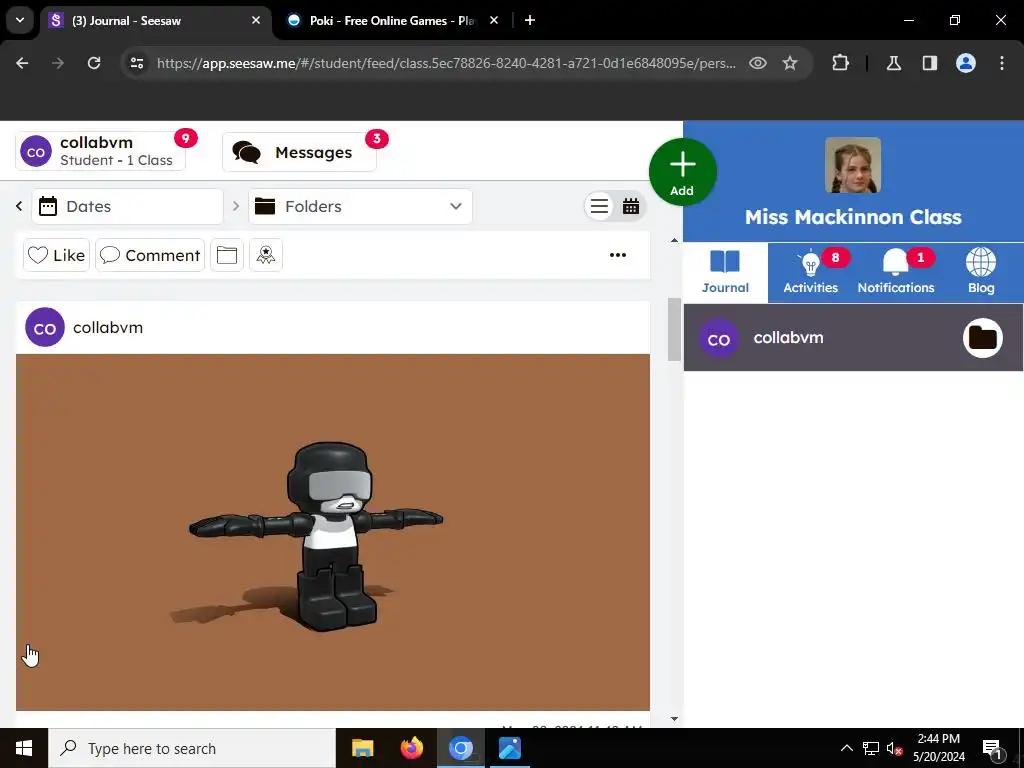The height and width of the screenshot is (768, 1024).
Task: Click the folder icon in collabvm sidebar row
Action: pyautogui.click(x=983, y=338)
